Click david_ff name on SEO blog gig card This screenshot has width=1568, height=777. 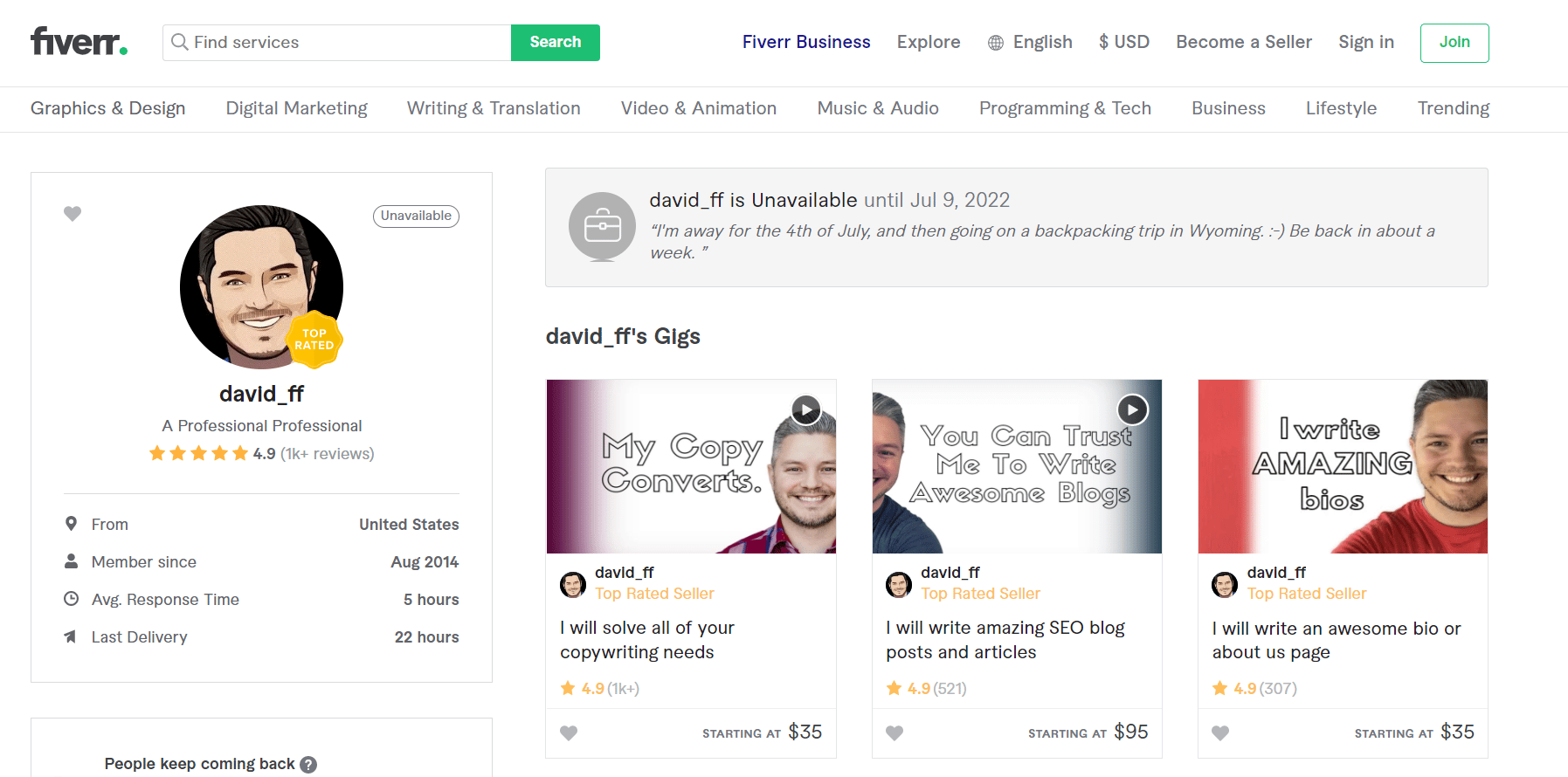(950, 573)
